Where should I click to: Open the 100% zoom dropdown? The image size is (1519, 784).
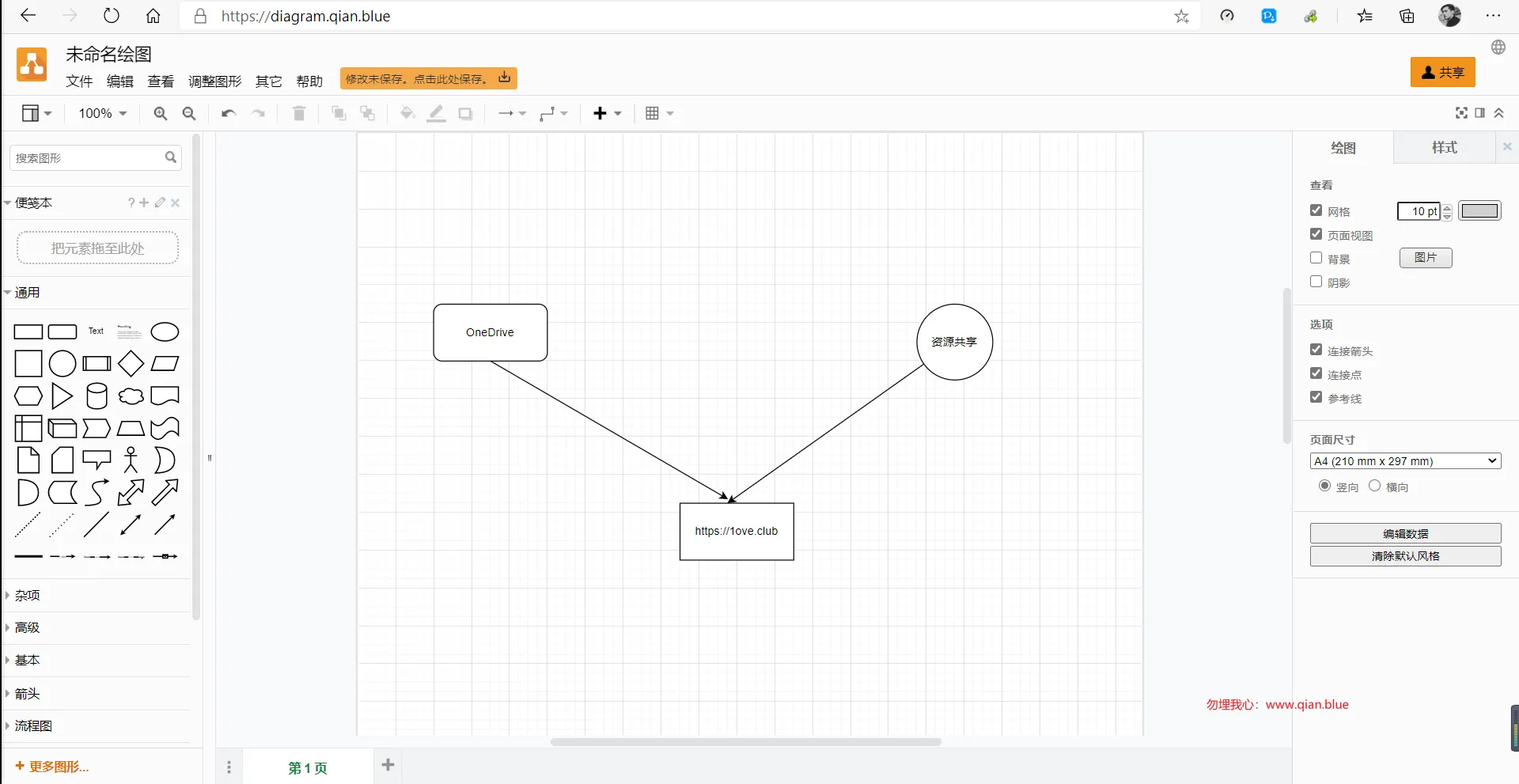coord(103,114)
